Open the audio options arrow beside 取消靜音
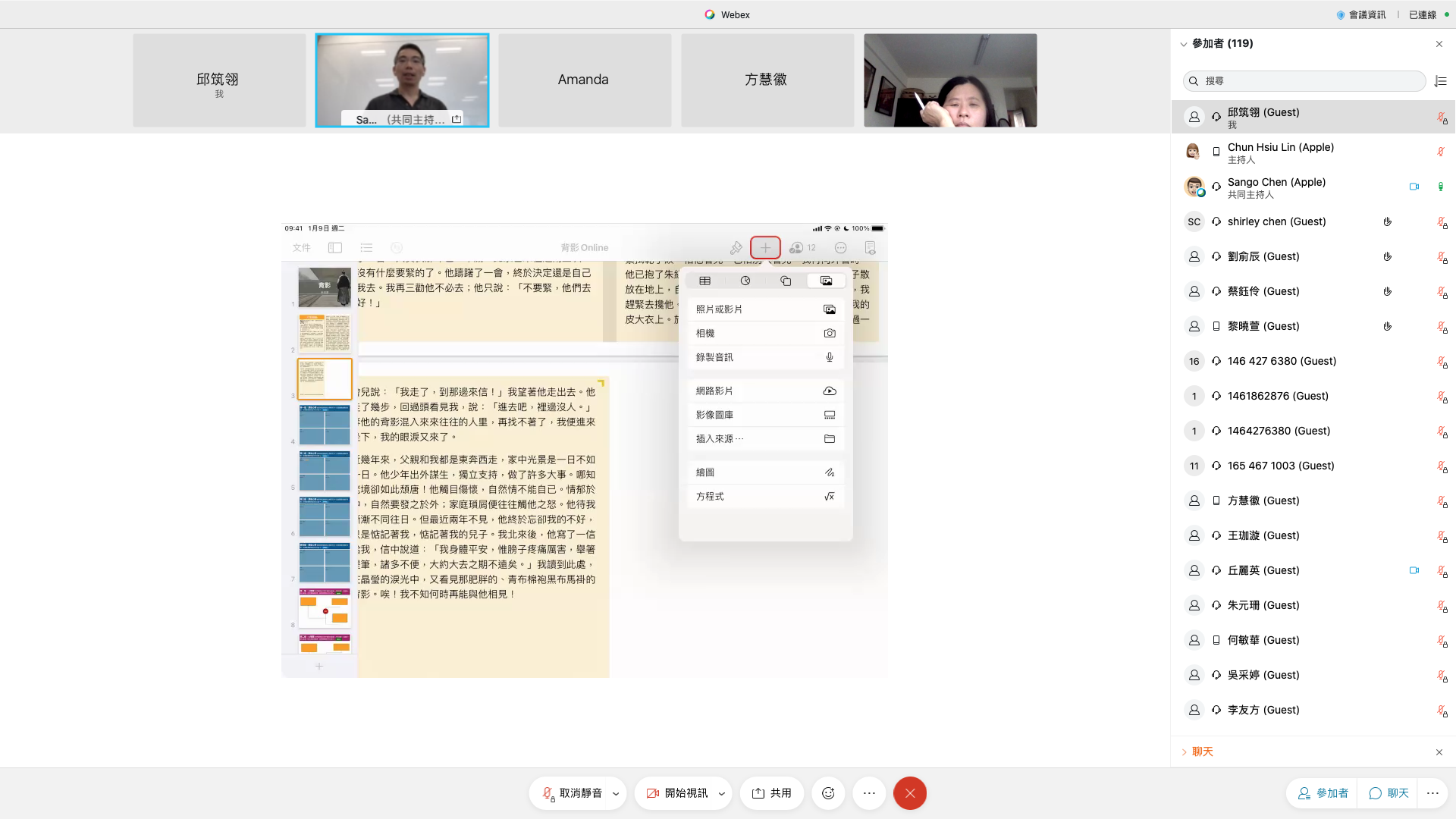 (616, 794)
